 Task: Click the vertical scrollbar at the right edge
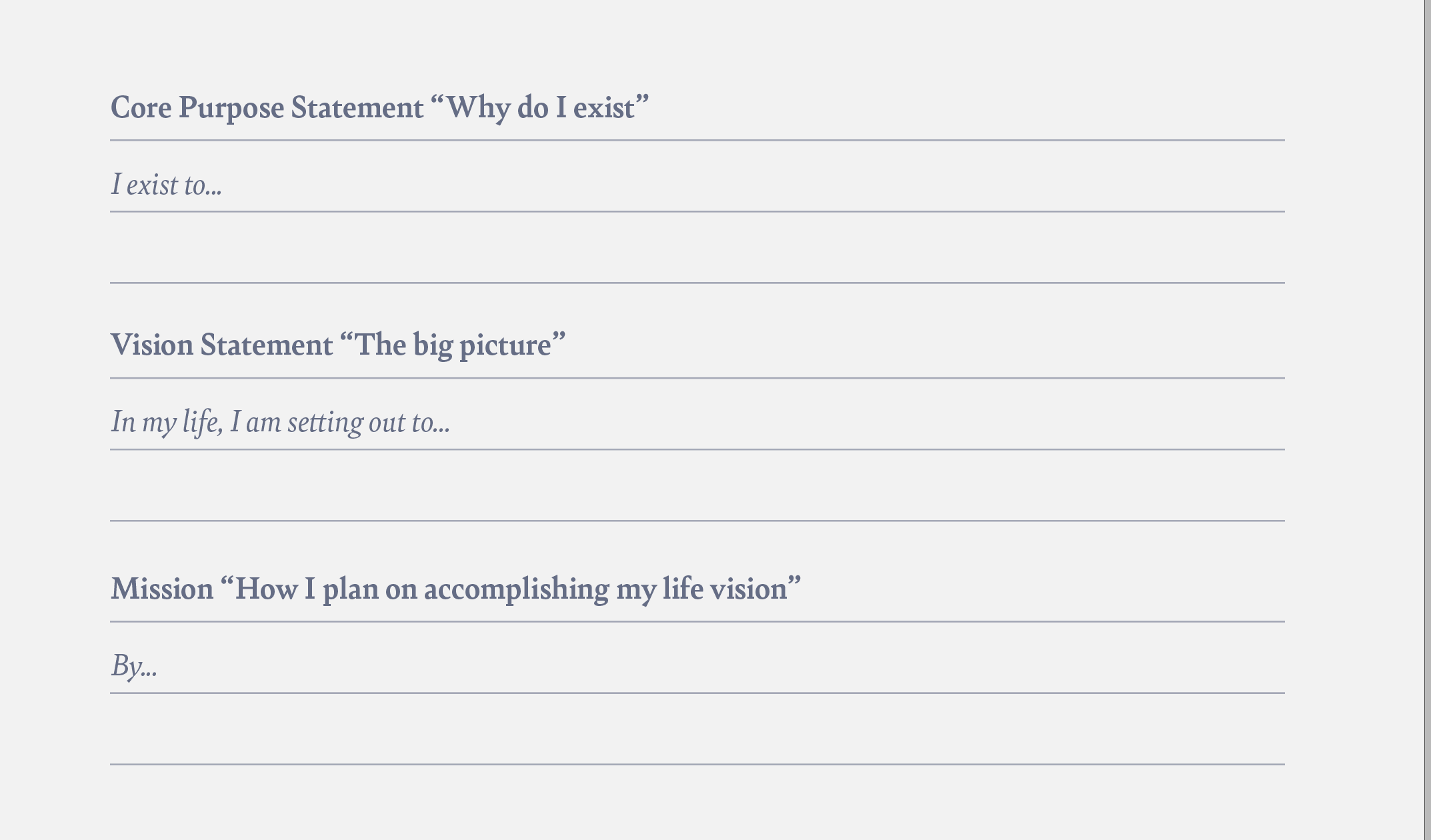(1427, 420)
